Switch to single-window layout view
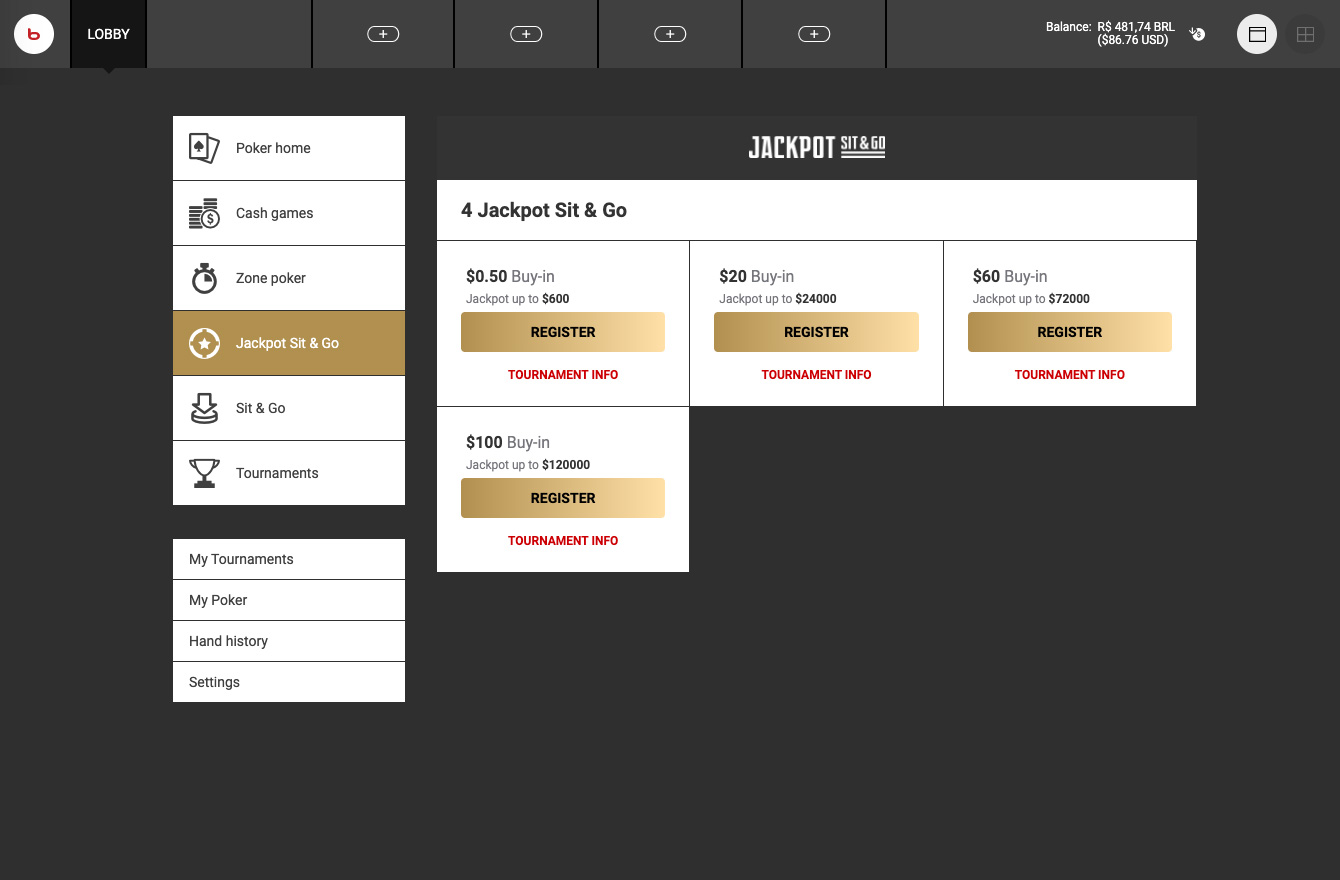Image resolution: width=1340 pixels, height=880 pixels. tap(1257, 34)
